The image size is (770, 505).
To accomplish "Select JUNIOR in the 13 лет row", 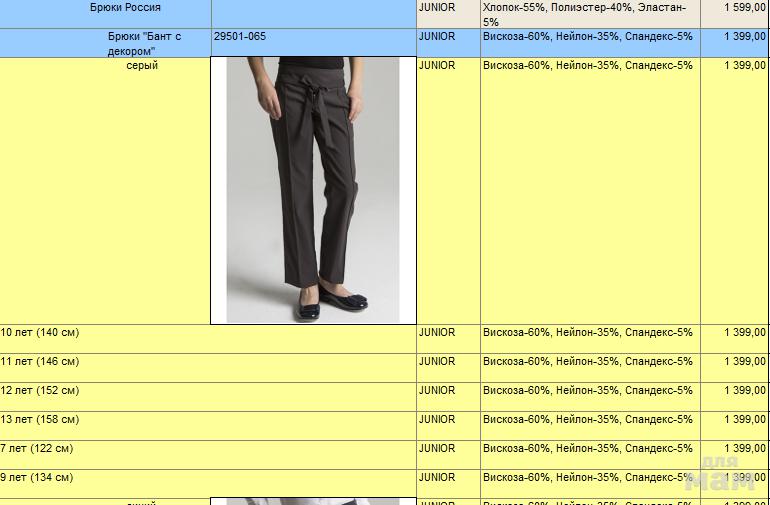I will 437,420.
